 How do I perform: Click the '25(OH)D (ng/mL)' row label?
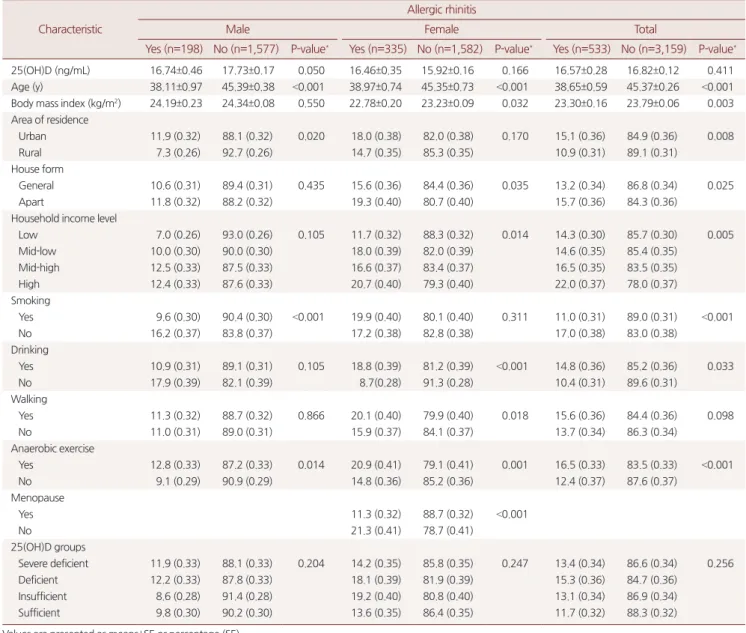click(50, 70)
